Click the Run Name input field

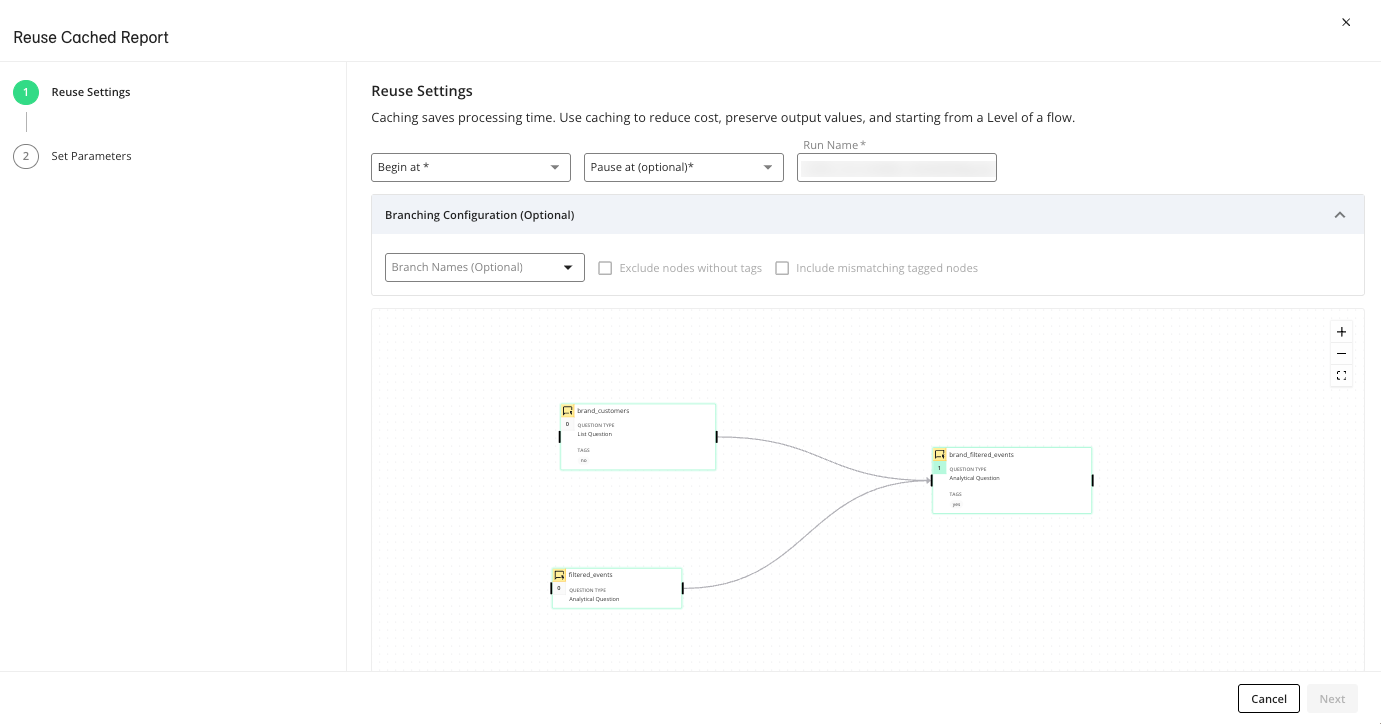click(896, 167)
